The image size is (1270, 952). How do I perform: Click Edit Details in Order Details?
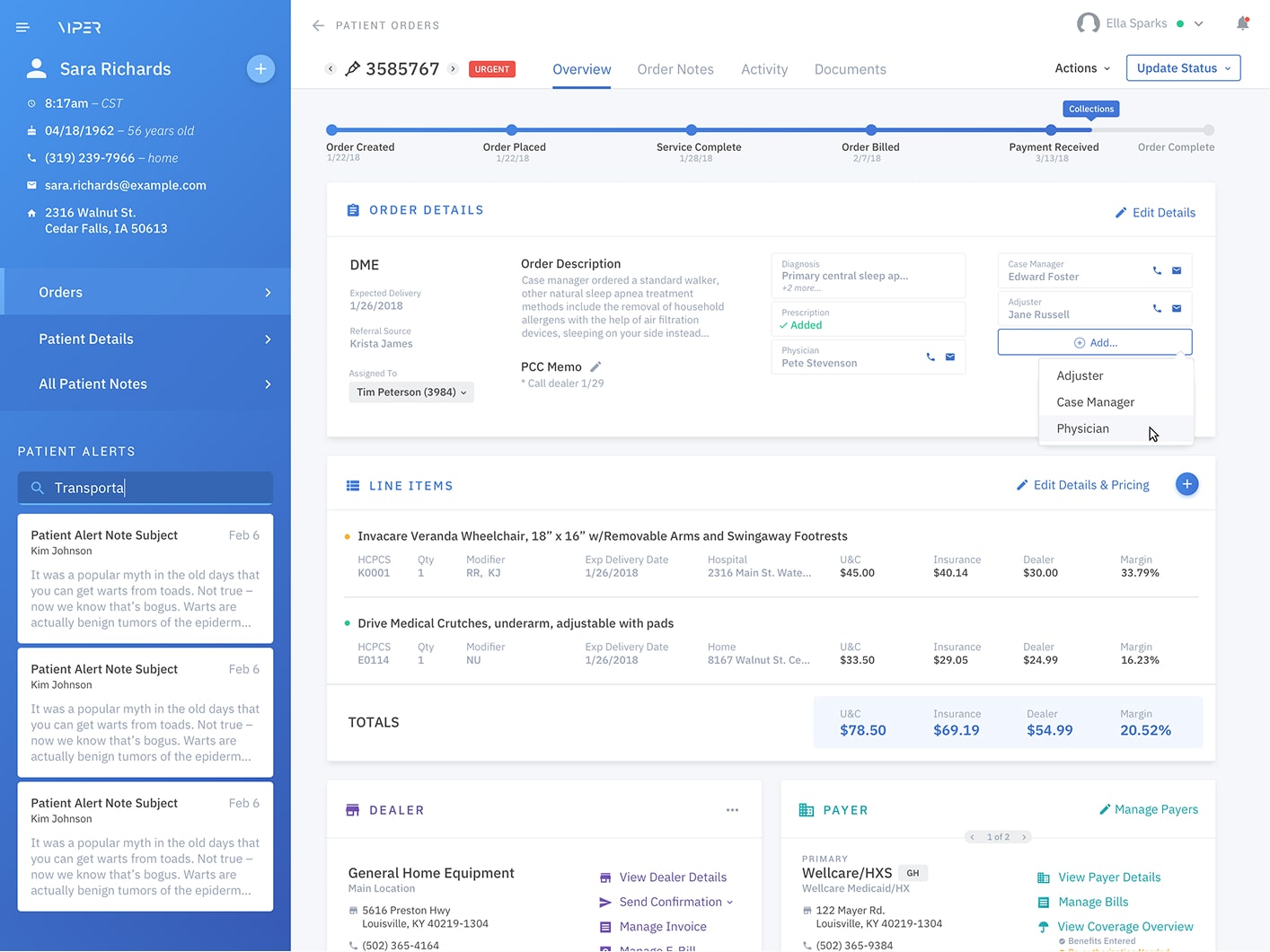1155,213
